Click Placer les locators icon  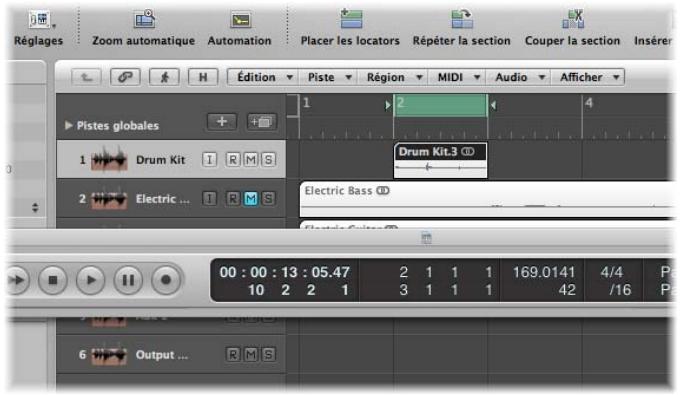[351, 19]
